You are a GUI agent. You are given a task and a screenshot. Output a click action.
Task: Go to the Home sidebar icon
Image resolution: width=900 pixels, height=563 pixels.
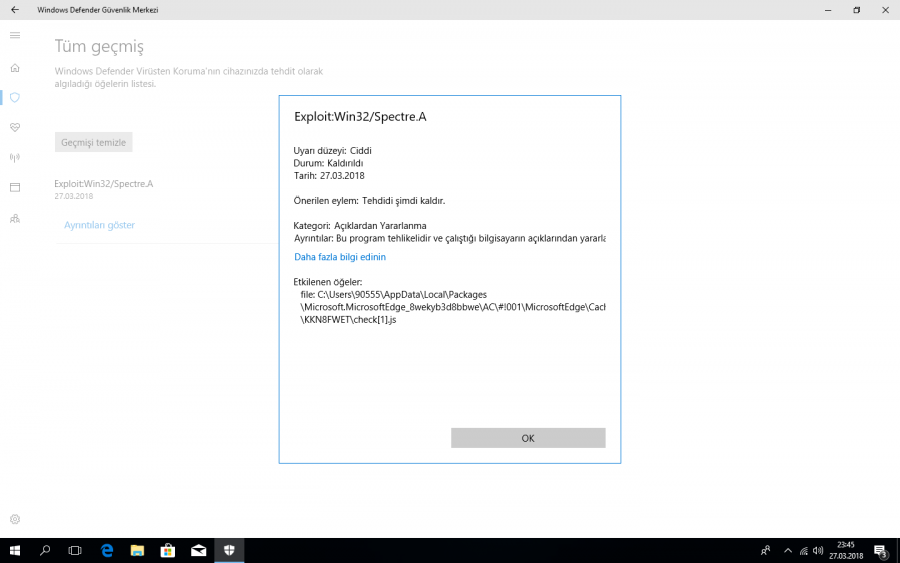15,68
